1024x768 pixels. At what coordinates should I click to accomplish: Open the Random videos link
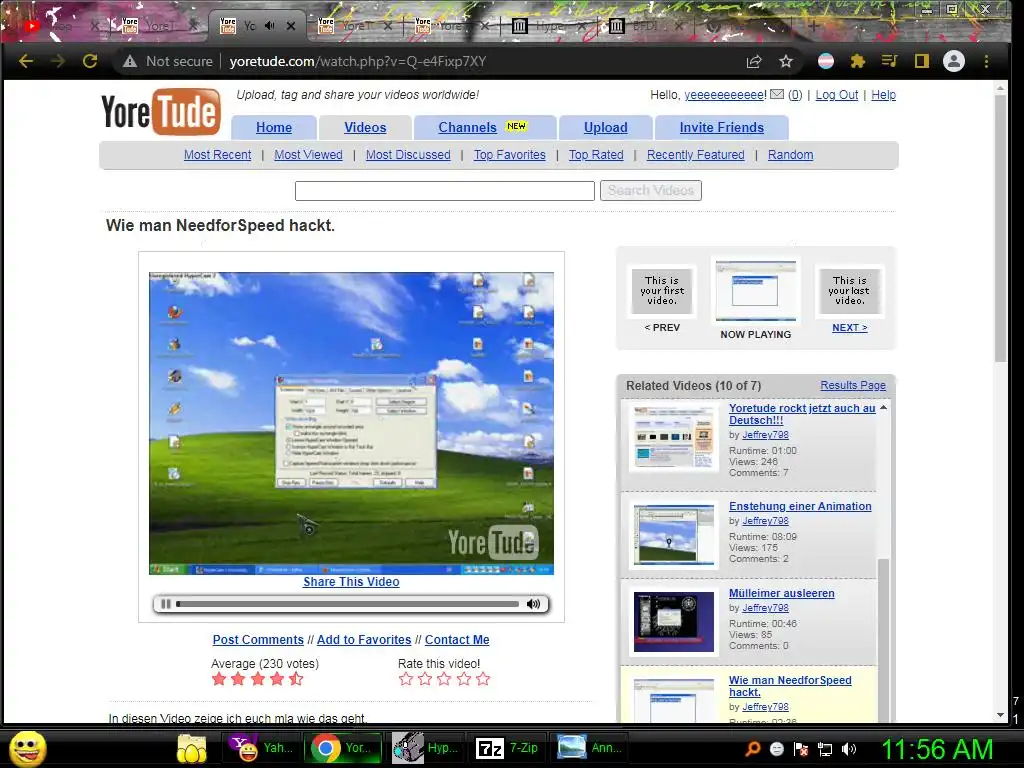[790, 155]
